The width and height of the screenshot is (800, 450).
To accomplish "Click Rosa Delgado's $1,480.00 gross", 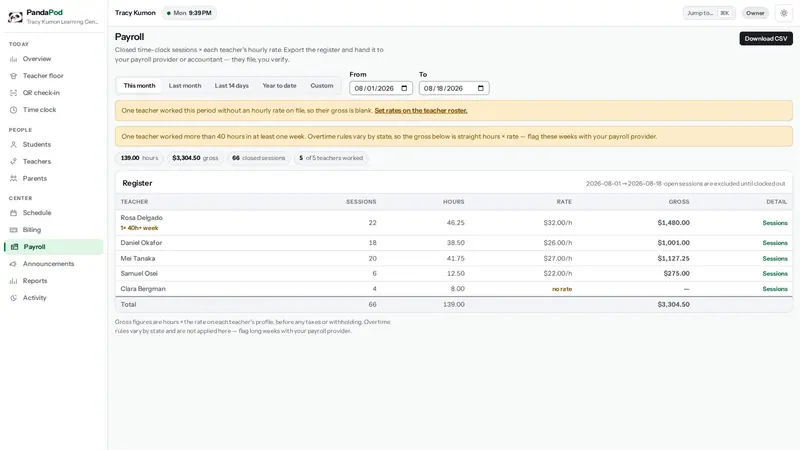I will coord(673,223).
